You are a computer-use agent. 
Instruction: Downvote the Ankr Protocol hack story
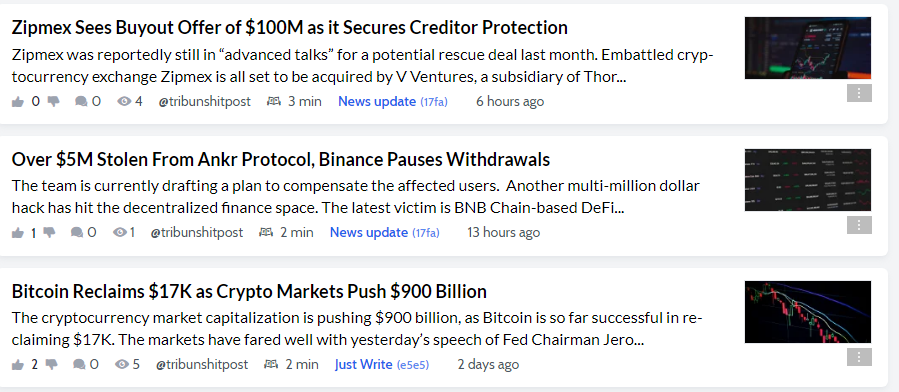click(49, 233)
